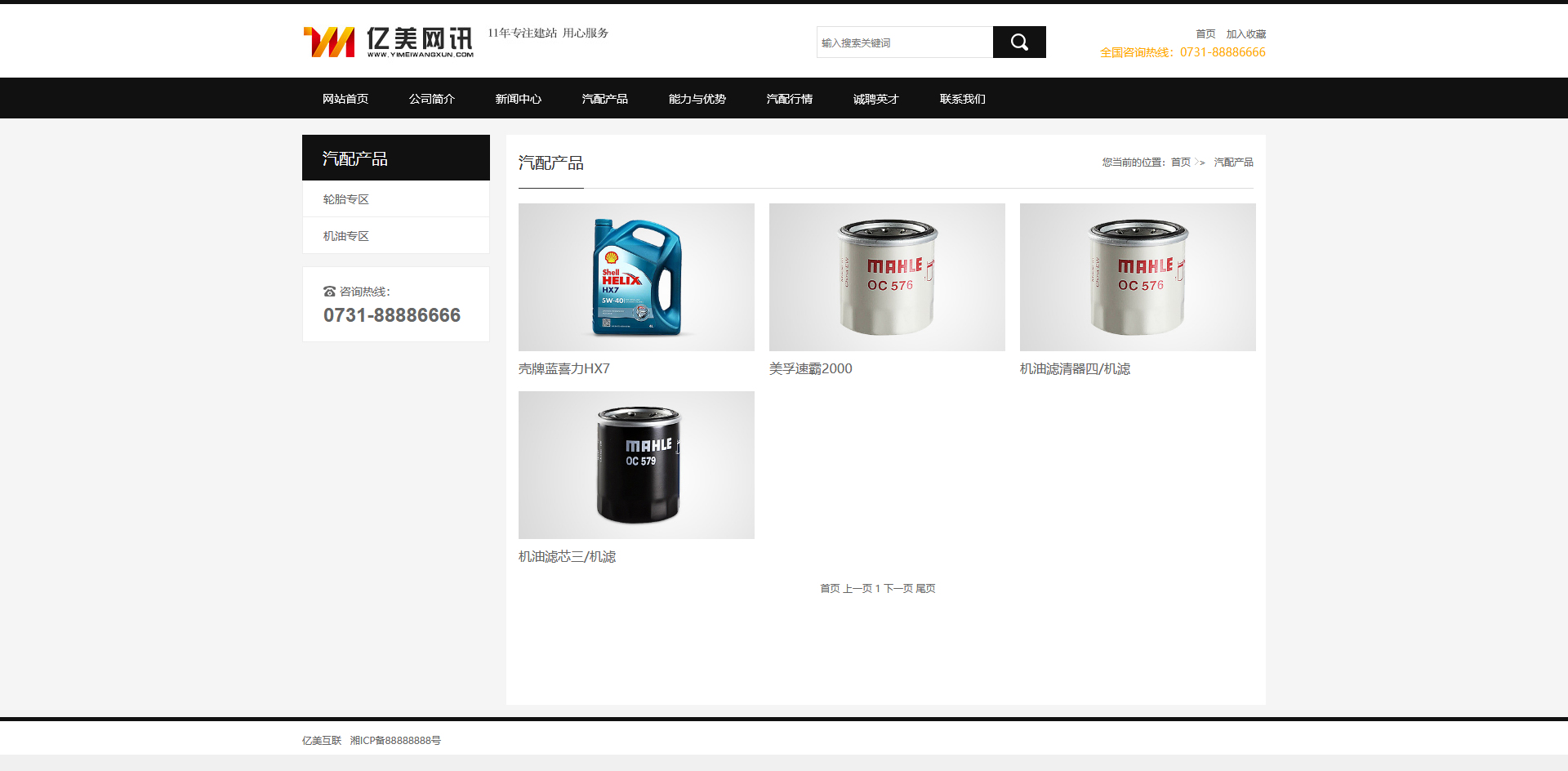Focus the 输入搜索关键词 search field
The image size is (1568, 771).
(x=905, y=42)
